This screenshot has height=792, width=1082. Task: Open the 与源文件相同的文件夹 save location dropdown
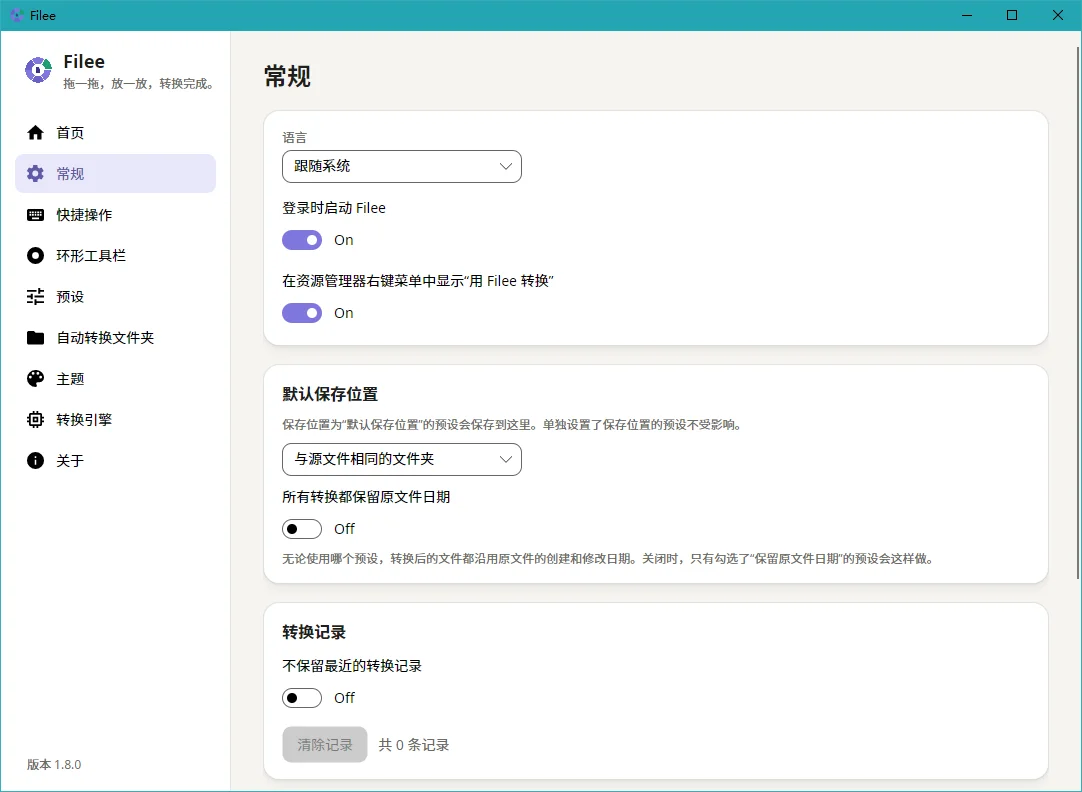click(402, 459)
